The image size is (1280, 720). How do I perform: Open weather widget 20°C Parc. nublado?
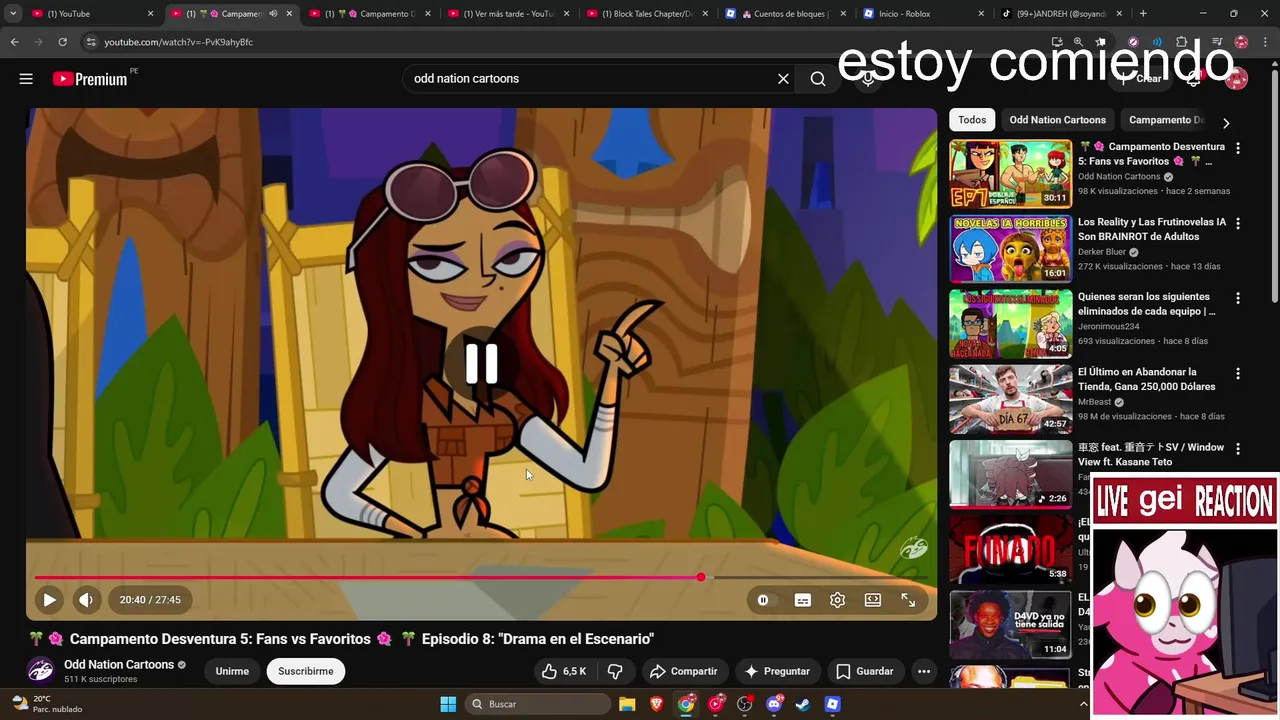[x=47, y=704]
